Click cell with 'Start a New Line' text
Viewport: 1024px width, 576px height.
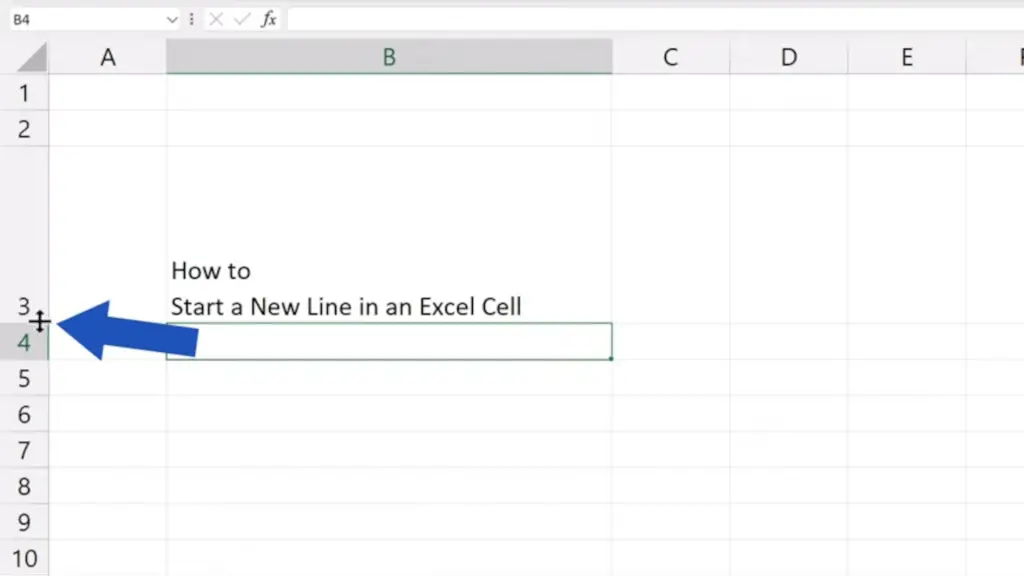389,234
